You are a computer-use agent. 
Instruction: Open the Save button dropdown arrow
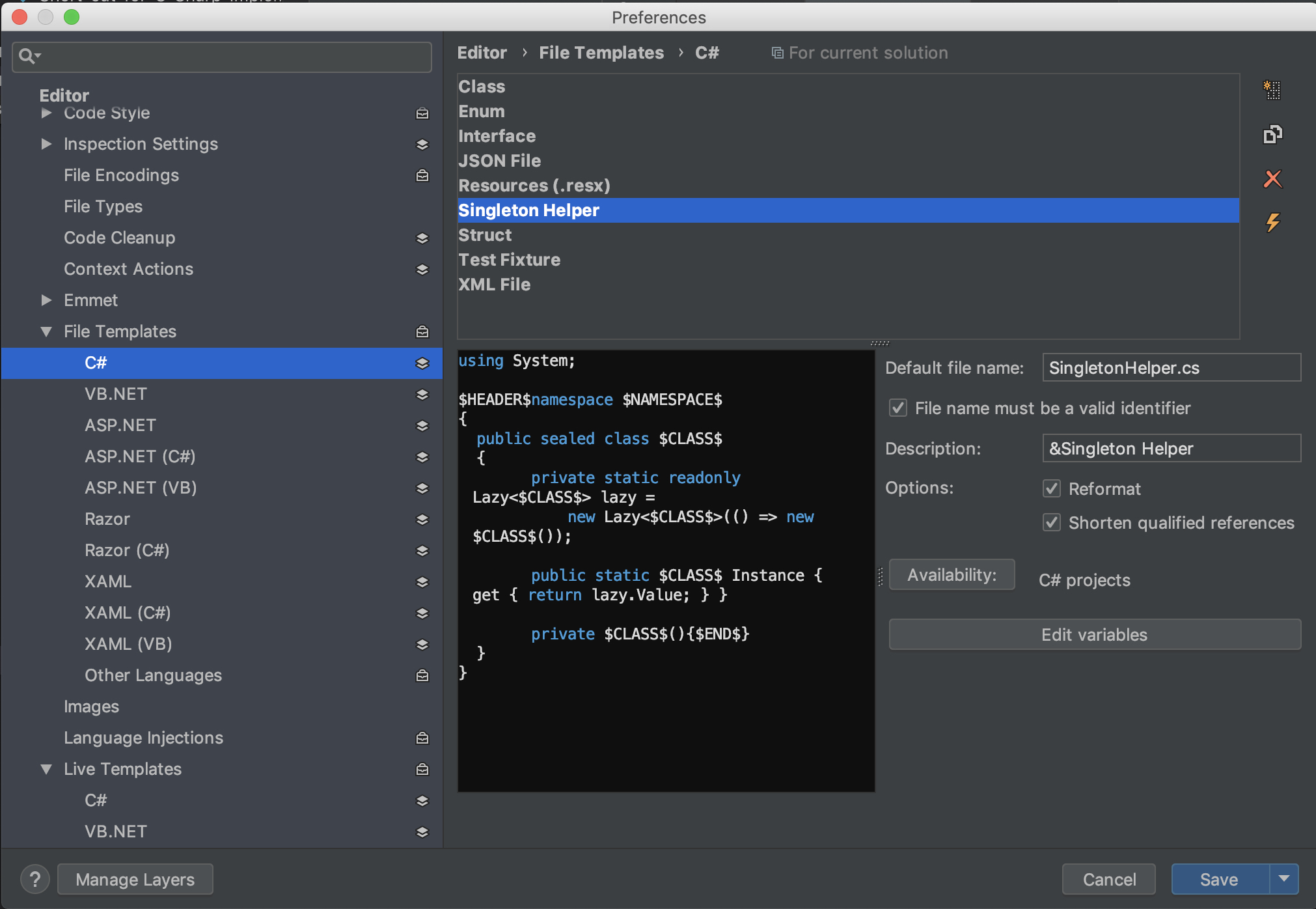[x=1283, y=879]
